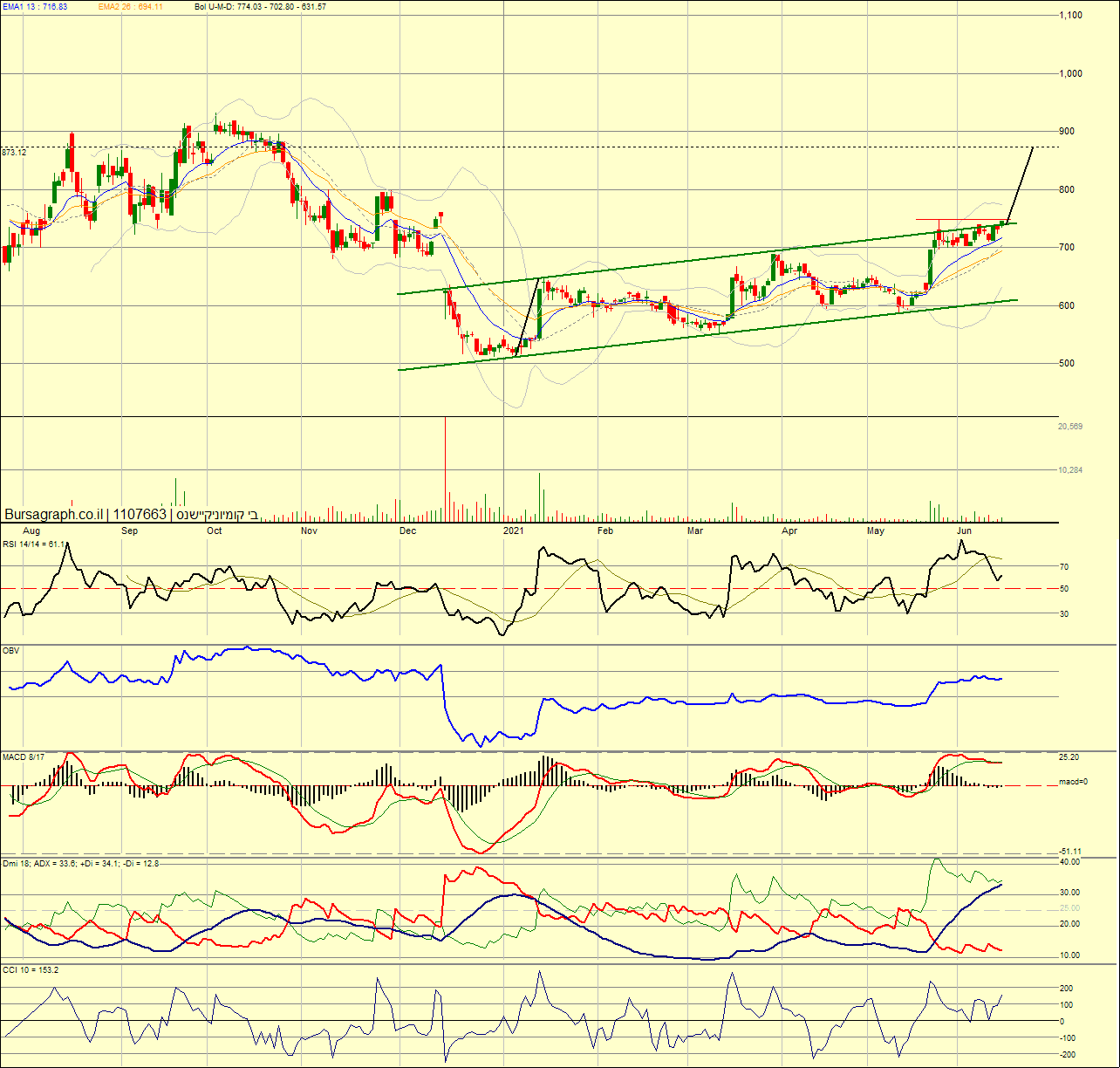
Task: Click the macd=0 baseline label
Action: point(1072,782)
